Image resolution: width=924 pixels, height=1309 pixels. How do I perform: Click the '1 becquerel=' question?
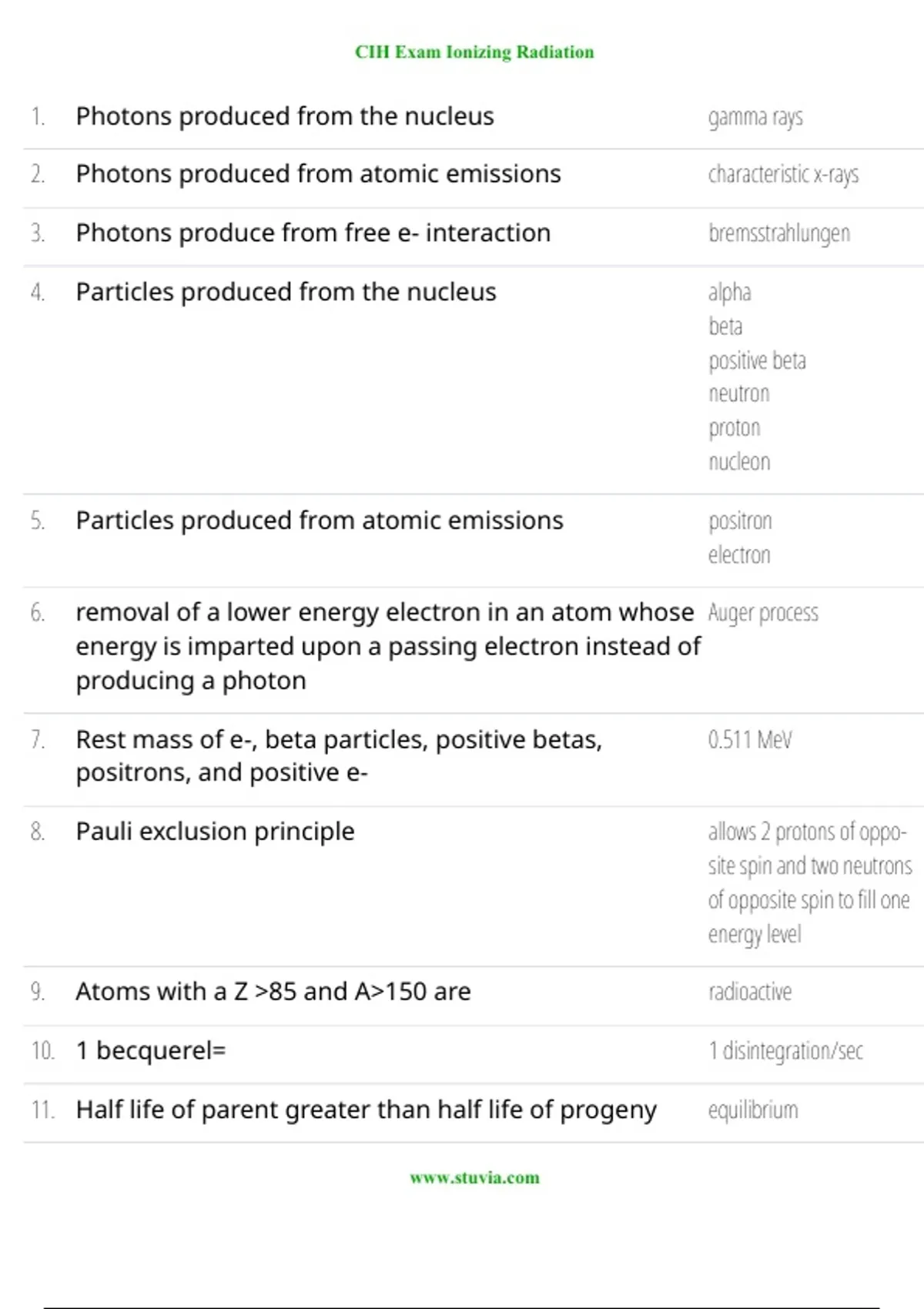click(x=151, y=1051)
